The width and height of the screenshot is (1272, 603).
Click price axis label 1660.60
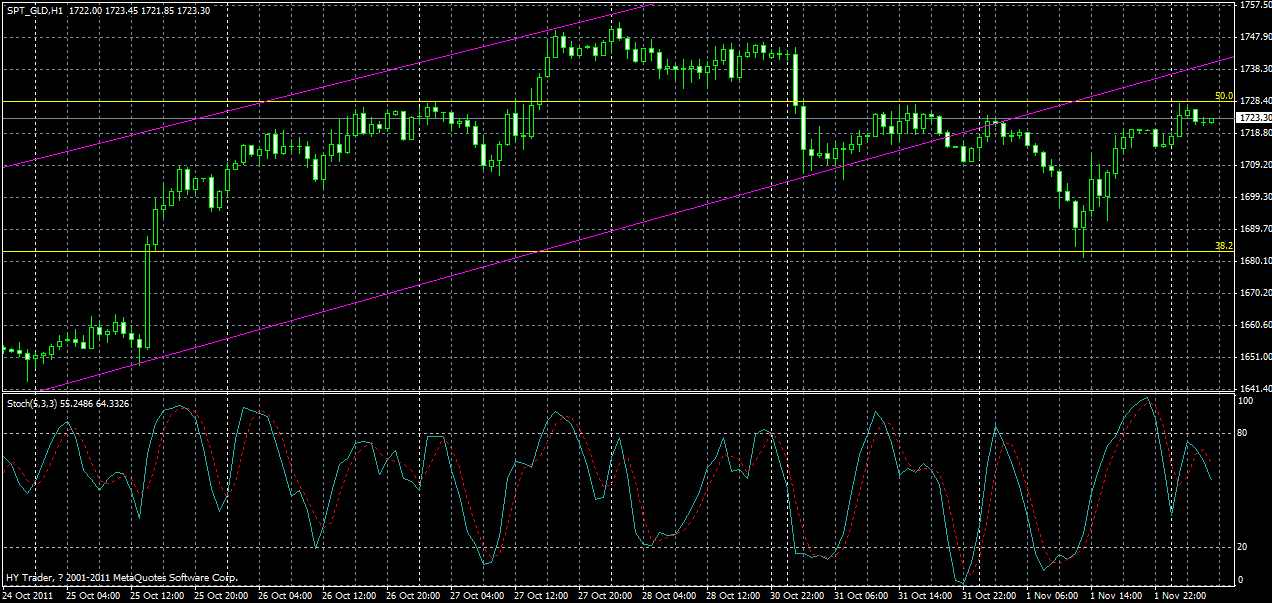[1256, 325]
